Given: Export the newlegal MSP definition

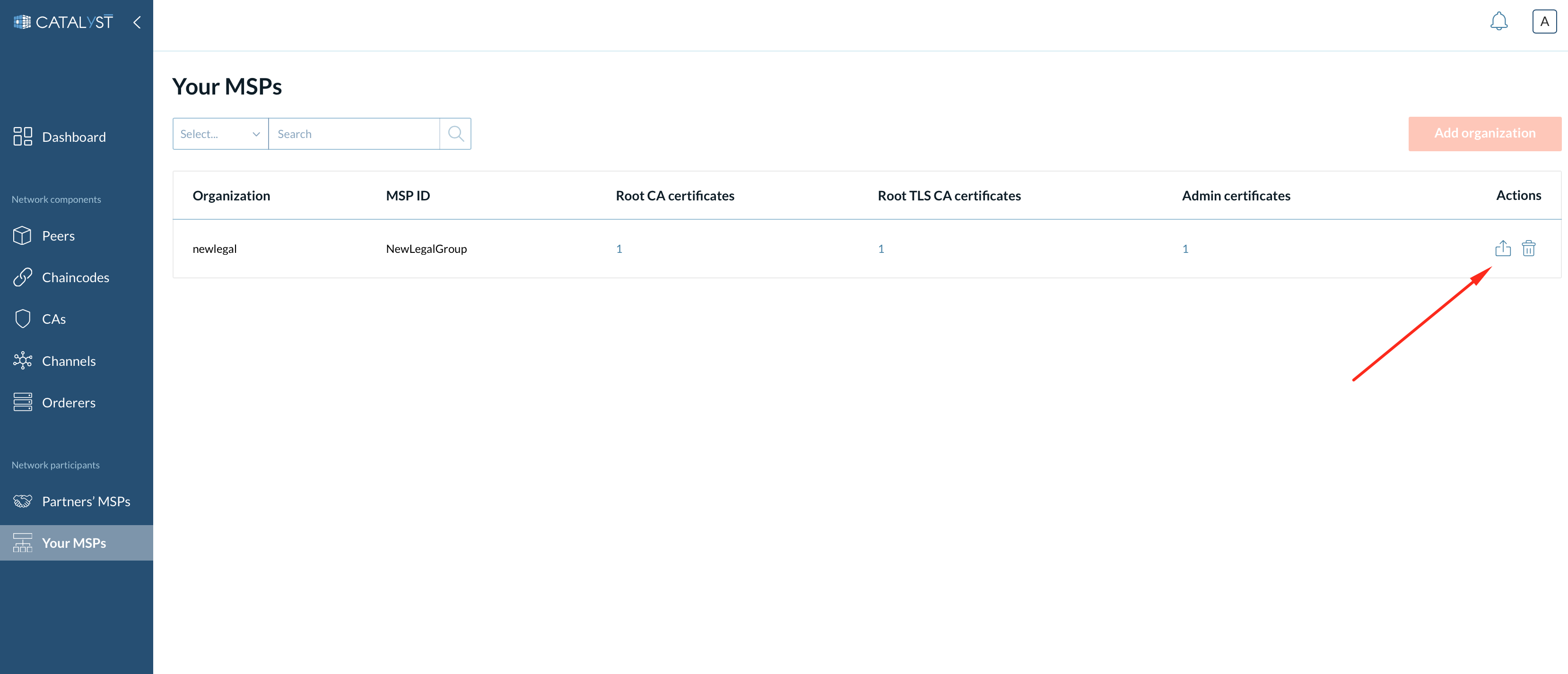Looking at the screenshot, I should coord(1503,248).
